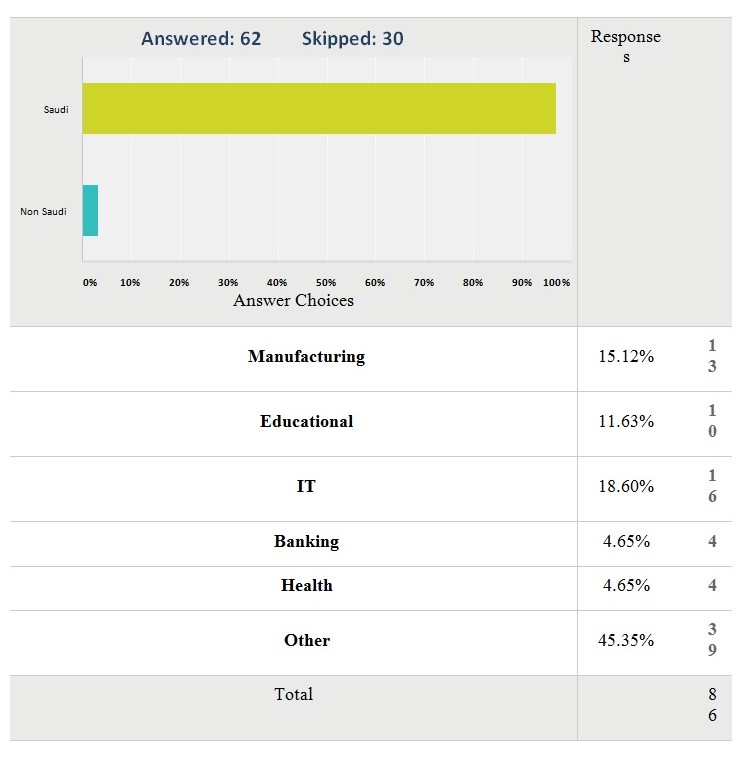Click the teal Non Saudi bar

[90, 210]
